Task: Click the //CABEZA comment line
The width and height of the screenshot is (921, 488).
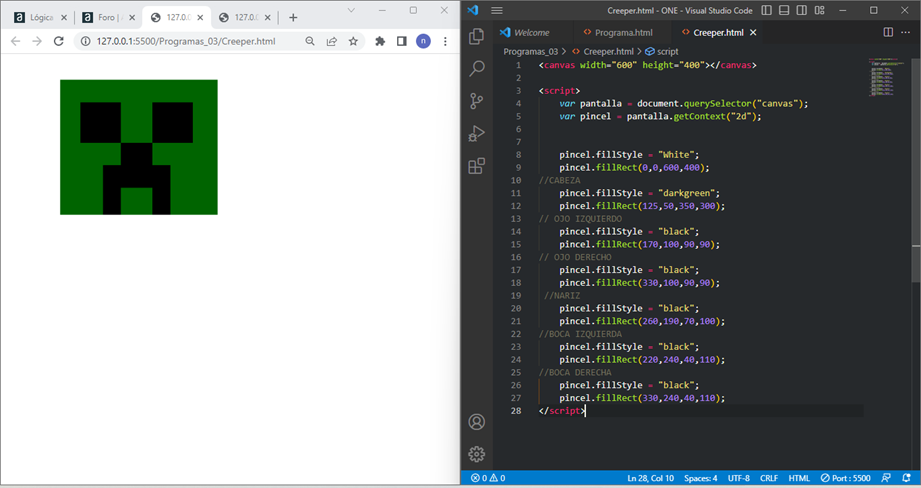Action: (559, 180)
